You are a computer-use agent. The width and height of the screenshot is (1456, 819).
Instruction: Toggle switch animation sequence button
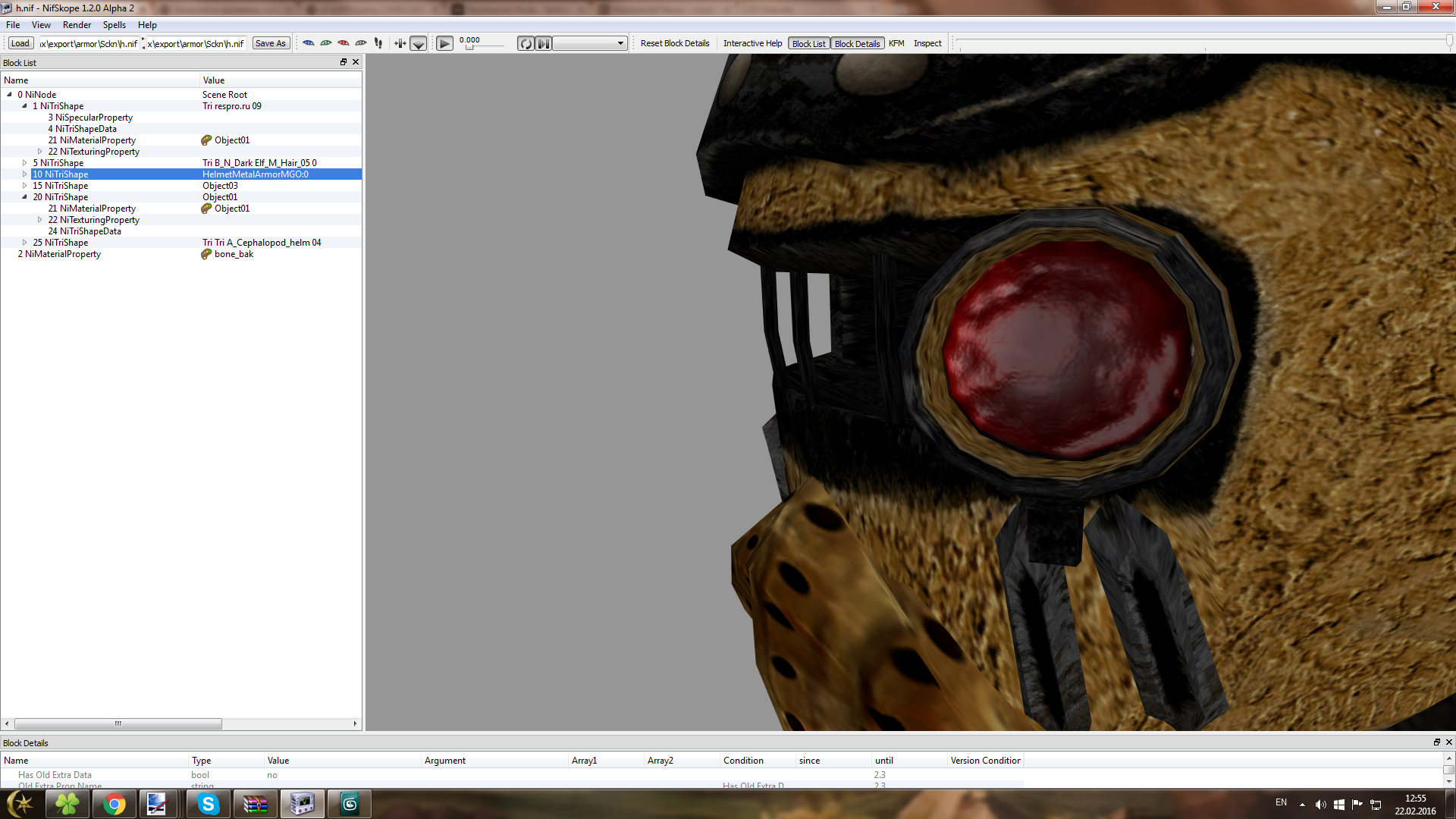coord(544,43)
